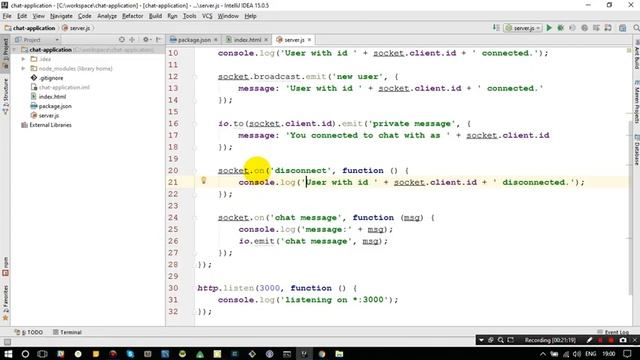This screenshot has width=640, height=360.
Task: Open the Structure side panel
Action: click(5, 96)
